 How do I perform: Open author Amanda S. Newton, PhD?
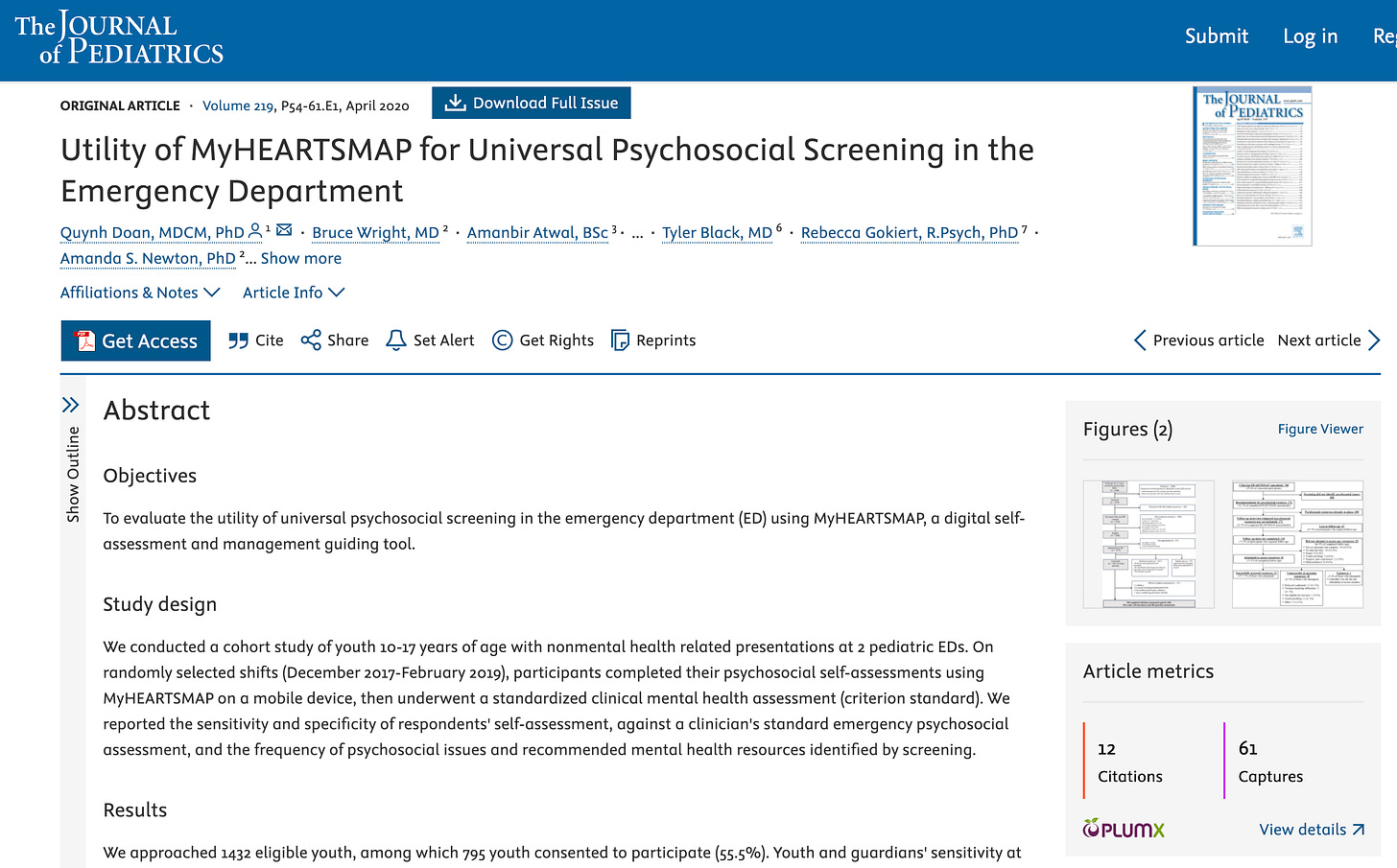[148, 259]
